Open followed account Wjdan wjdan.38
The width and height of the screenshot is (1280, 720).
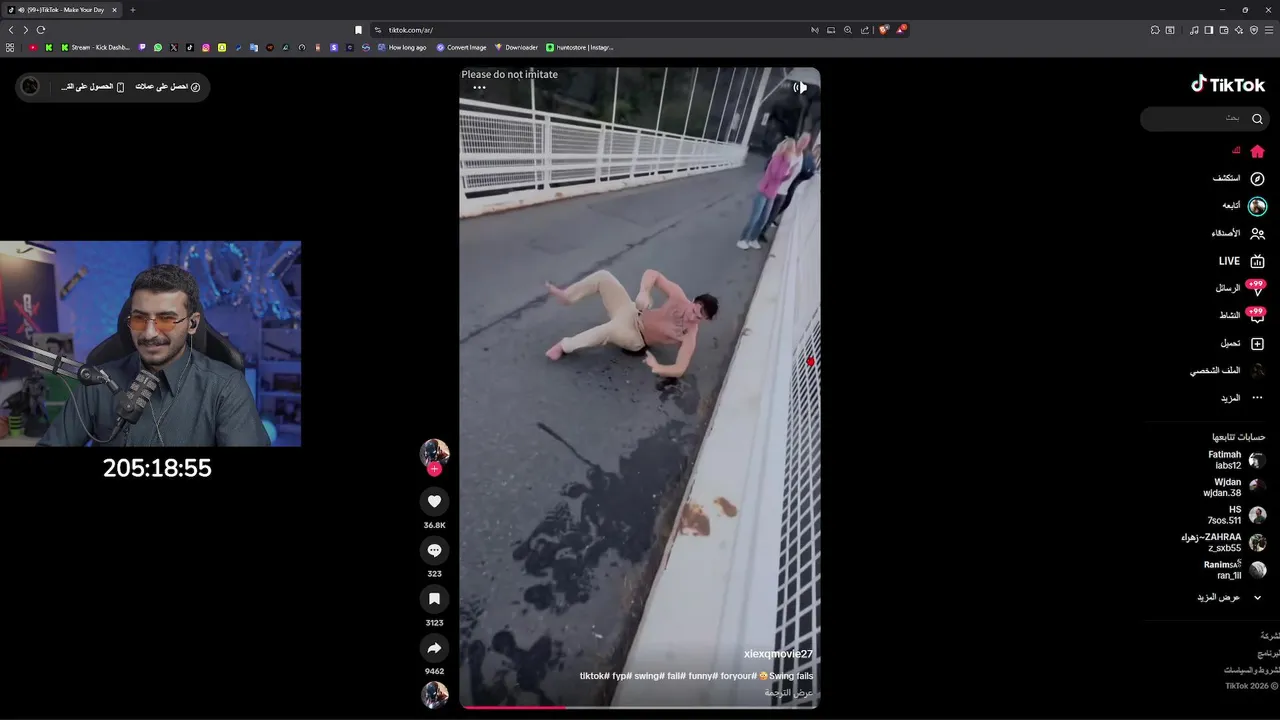pos(1235,487)
